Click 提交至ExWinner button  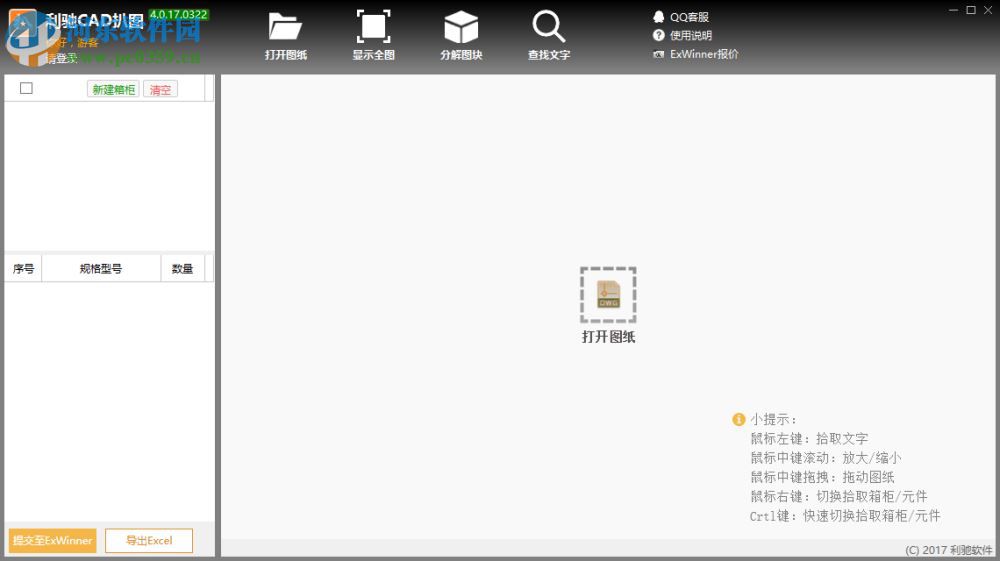[x=52, y=541]
